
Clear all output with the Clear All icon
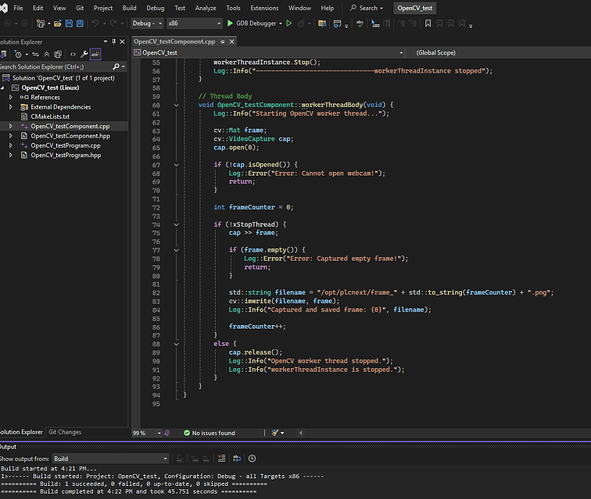coord(222,458)
